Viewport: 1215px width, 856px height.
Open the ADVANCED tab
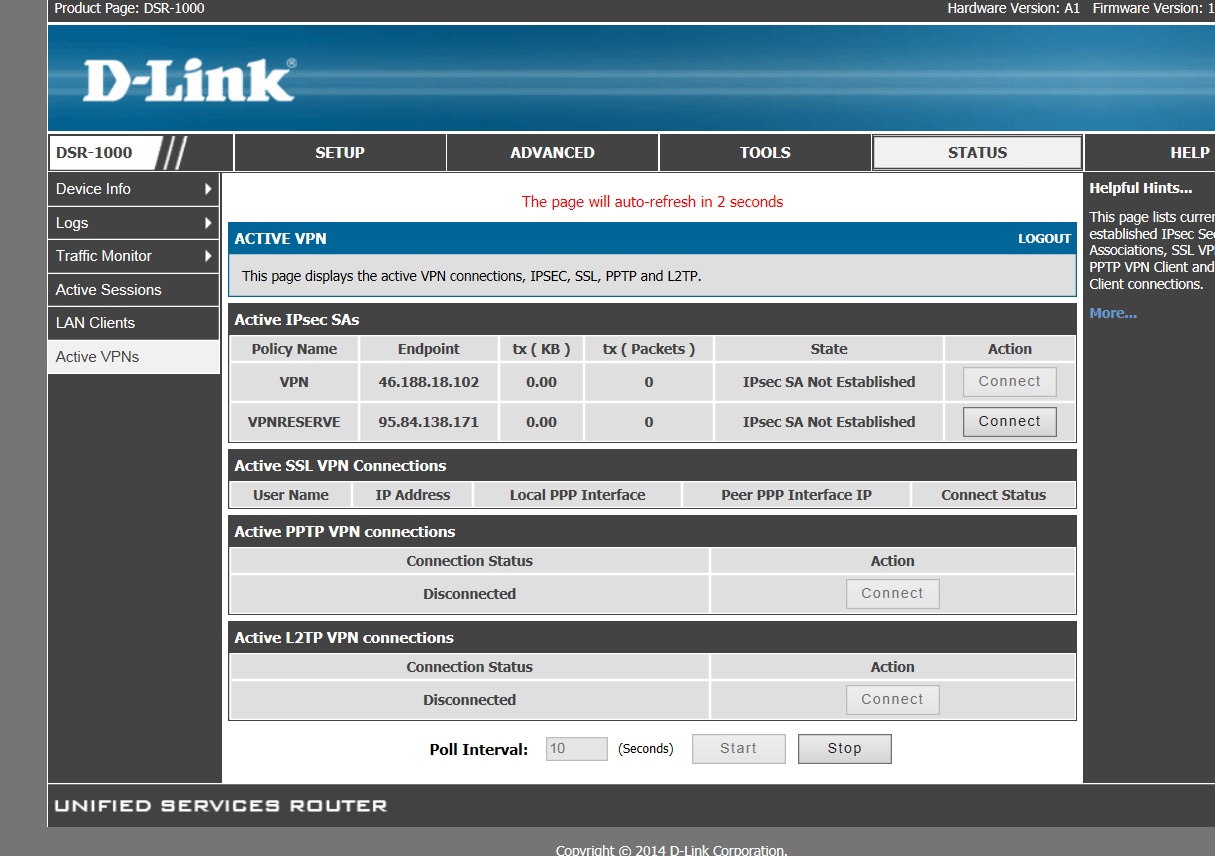click(x=552, y=153)
